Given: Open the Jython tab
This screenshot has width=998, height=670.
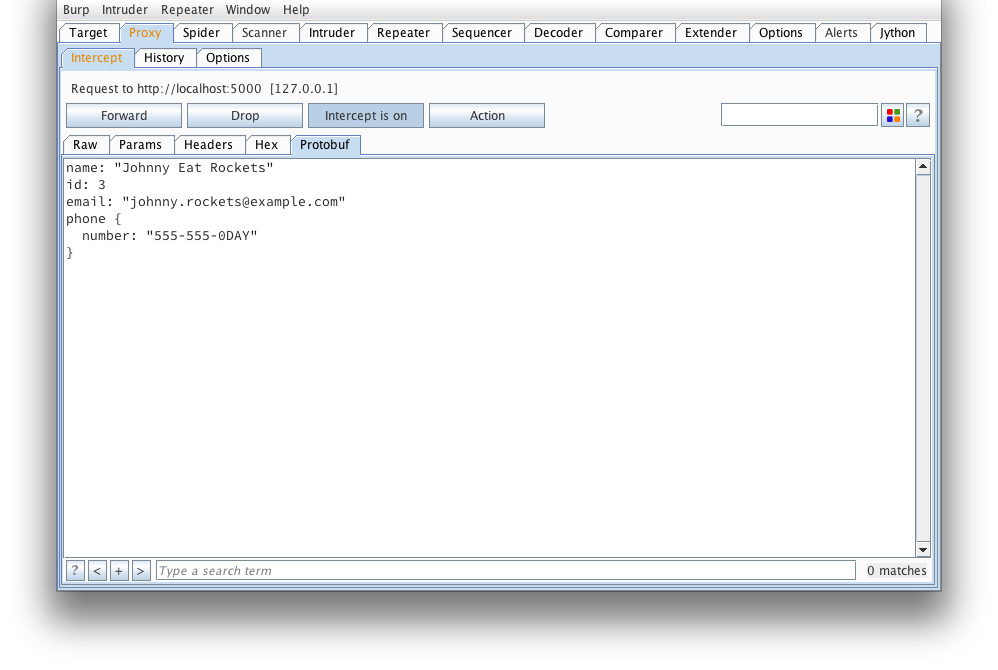Looking at the screenshot, I should pos(897,33).
